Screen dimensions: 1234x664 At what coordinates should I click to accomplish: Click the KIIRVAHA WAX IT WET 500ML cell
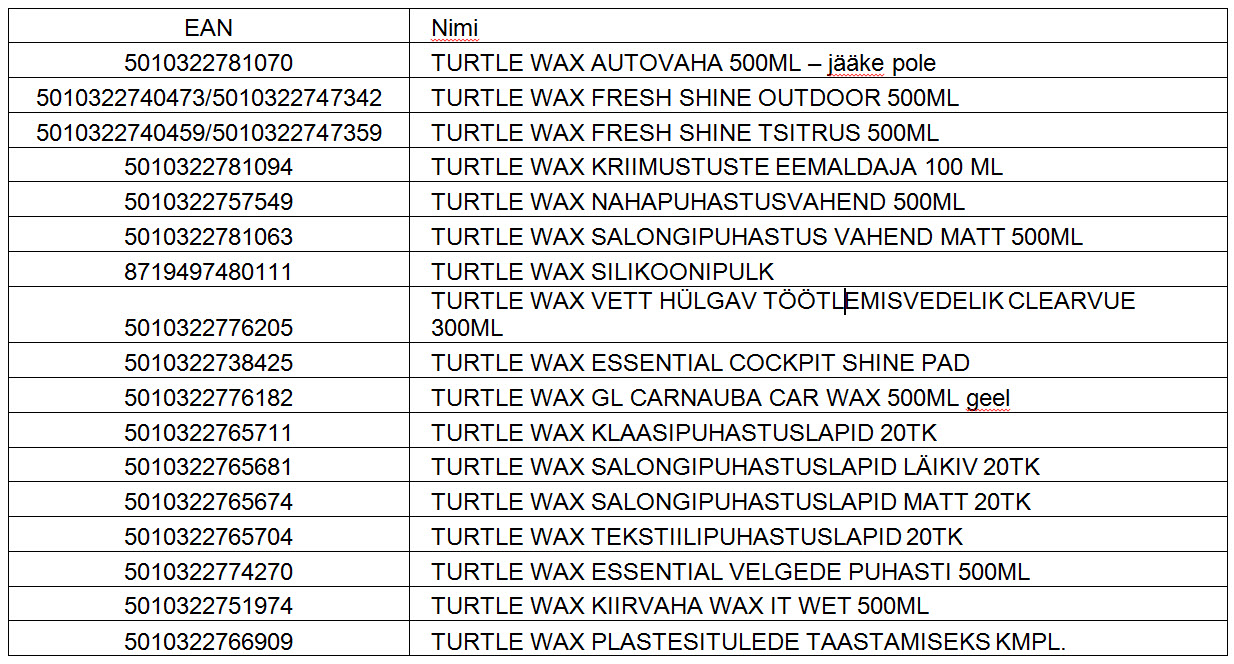click(818, 605)
